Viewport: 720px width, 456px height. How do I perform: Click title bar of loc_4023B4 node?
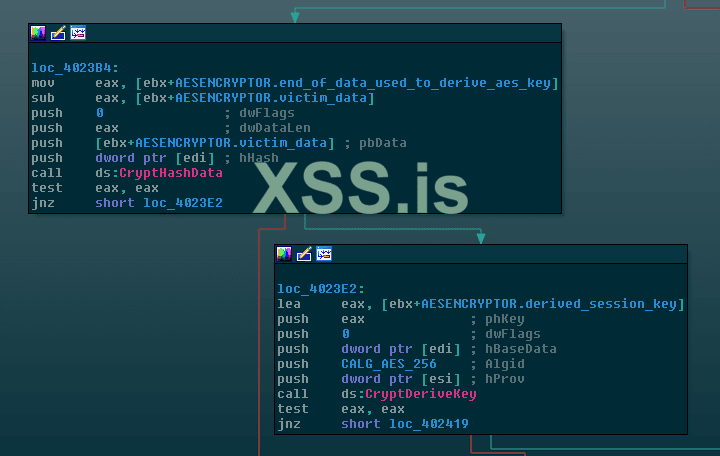pos(295,33)
